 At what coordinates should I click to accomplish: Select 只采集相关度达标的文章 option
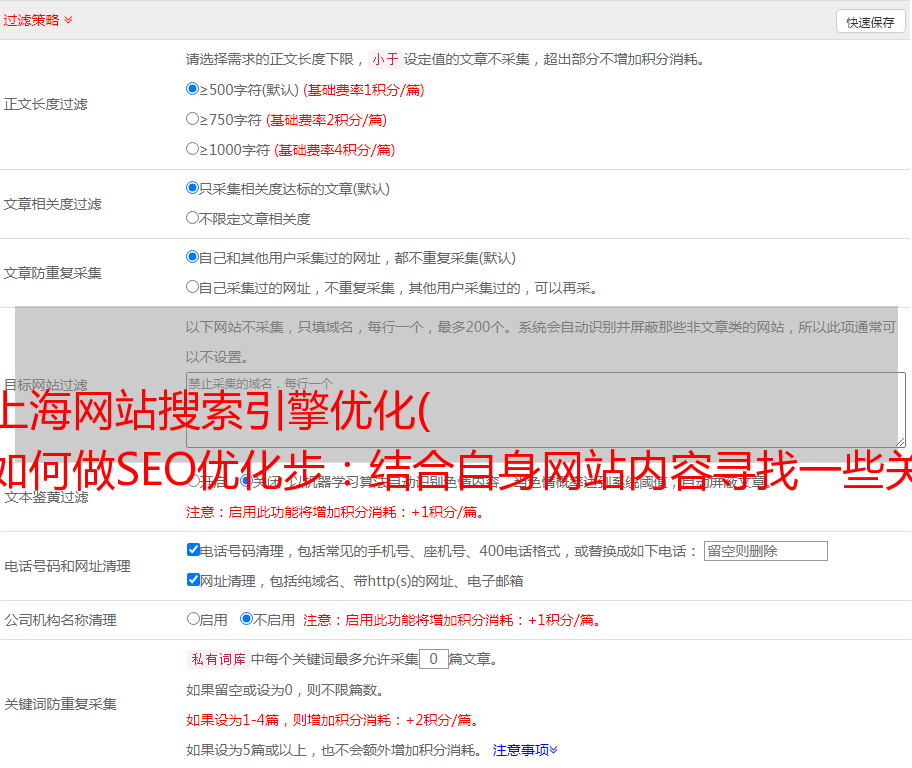point(193,188)
